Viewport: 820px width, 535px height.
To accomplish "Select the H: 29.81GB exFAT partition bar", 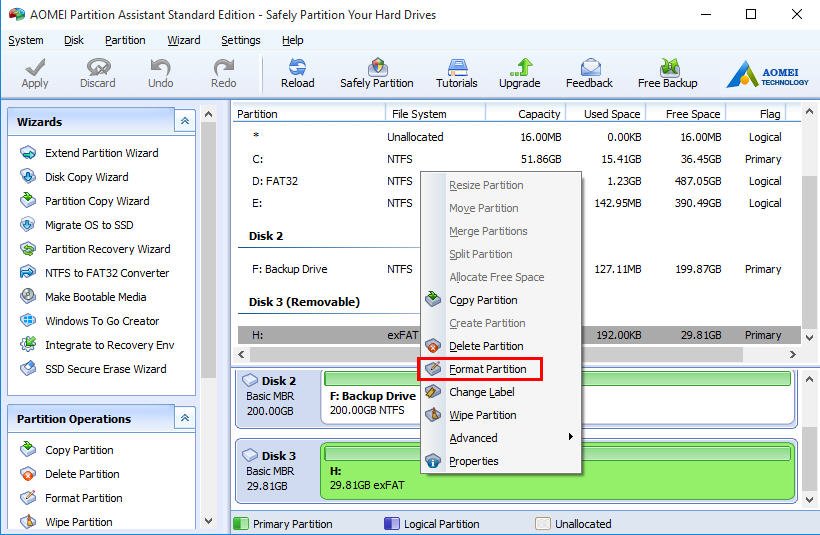I will coord(557,471).
